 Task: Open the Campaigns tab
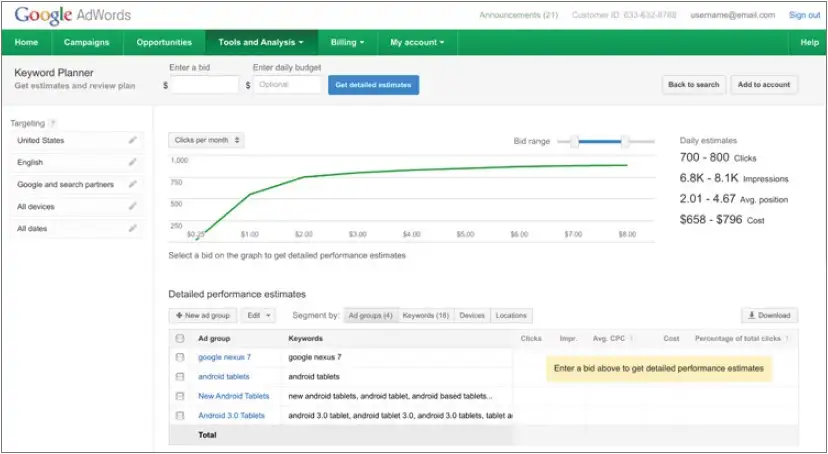click(87, 42)
